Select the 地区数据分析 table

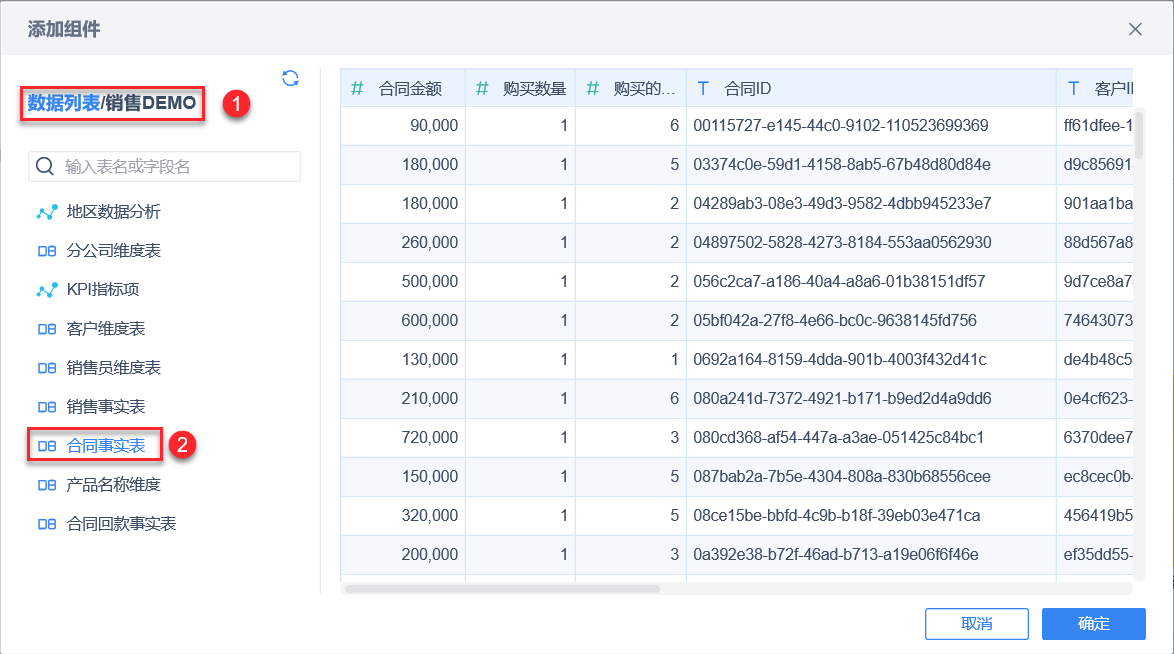click(x=113, y=212)
